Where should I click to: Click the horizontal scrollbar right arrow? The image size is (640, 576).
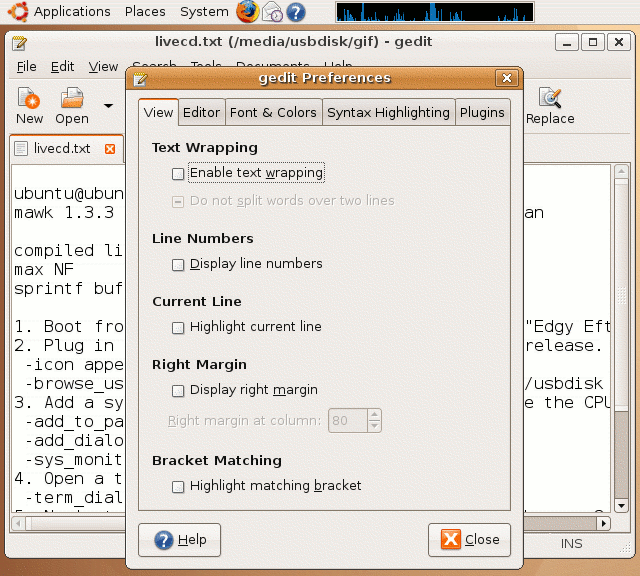pos(604,523)
